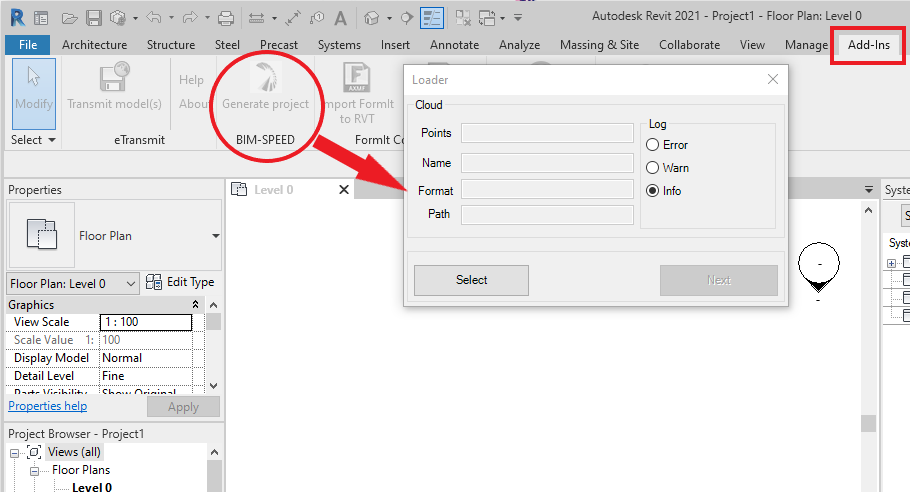Click the Level 0 view tab icon
This screenshot has width=910, height=492.
click(x=239, y=189)
